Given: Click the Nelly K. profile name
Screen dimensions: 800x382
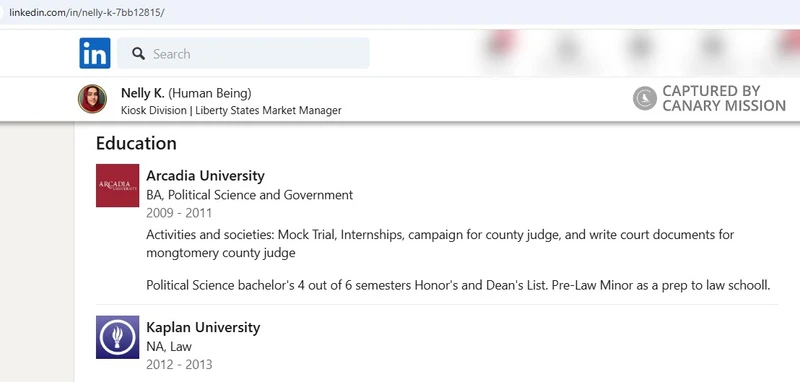Looking at the screenshot, I should click(142, 93).
